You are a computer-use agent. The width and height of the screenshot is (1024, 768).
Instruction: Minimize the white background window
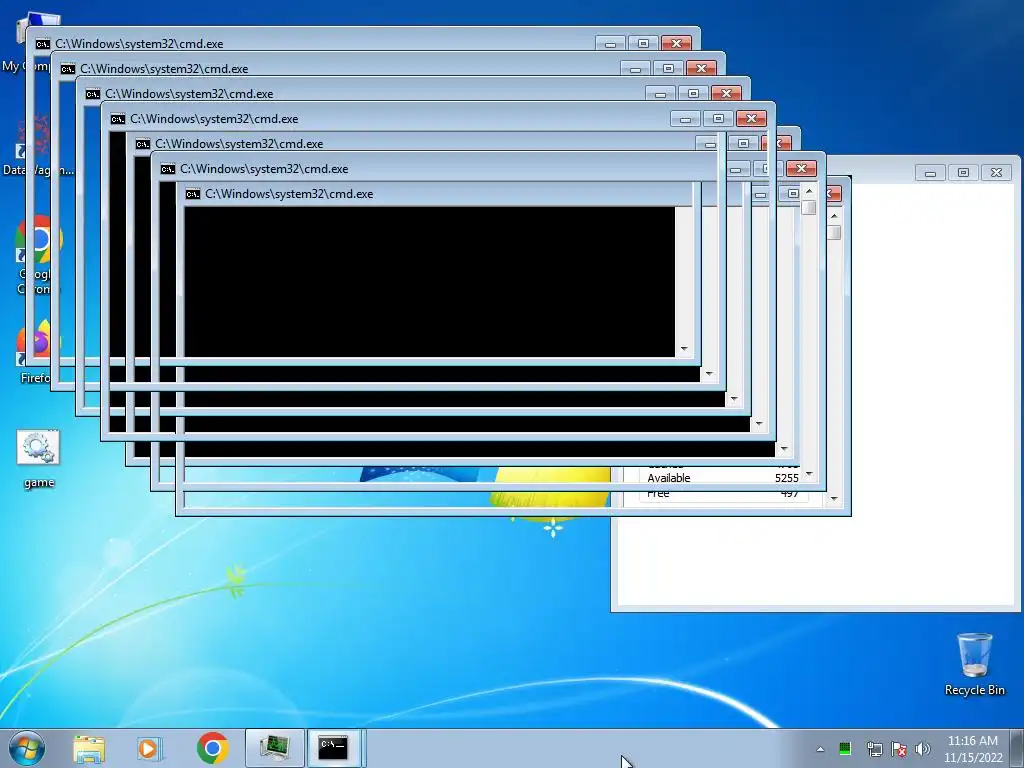(x=930, y=173)
